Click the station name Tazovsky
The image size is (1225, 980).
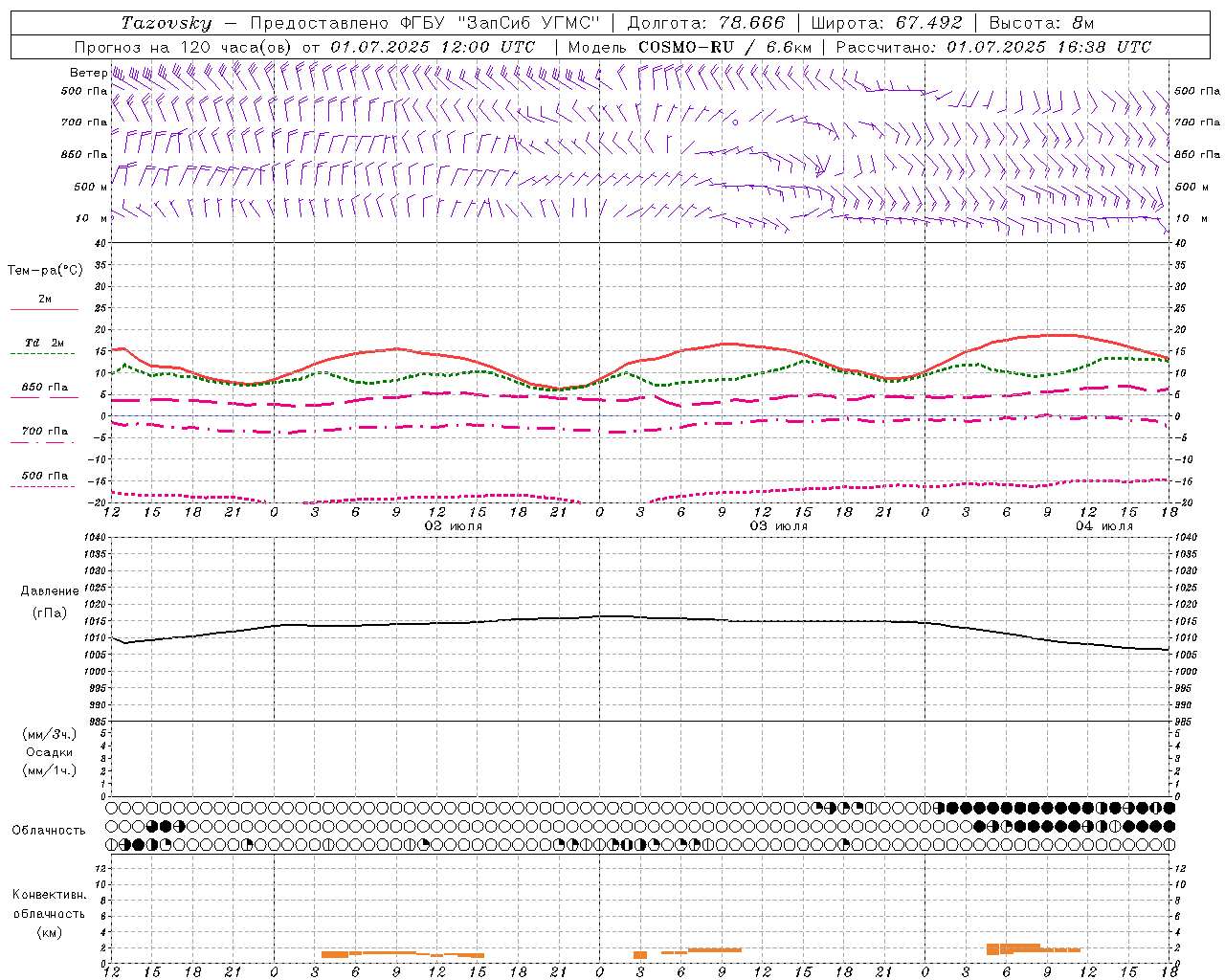[x=166, y=23]
